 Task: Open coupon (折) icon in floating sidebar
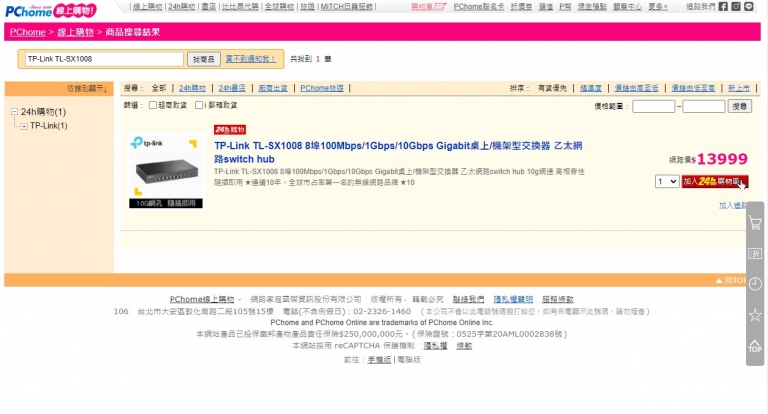(x=755, y=253)
